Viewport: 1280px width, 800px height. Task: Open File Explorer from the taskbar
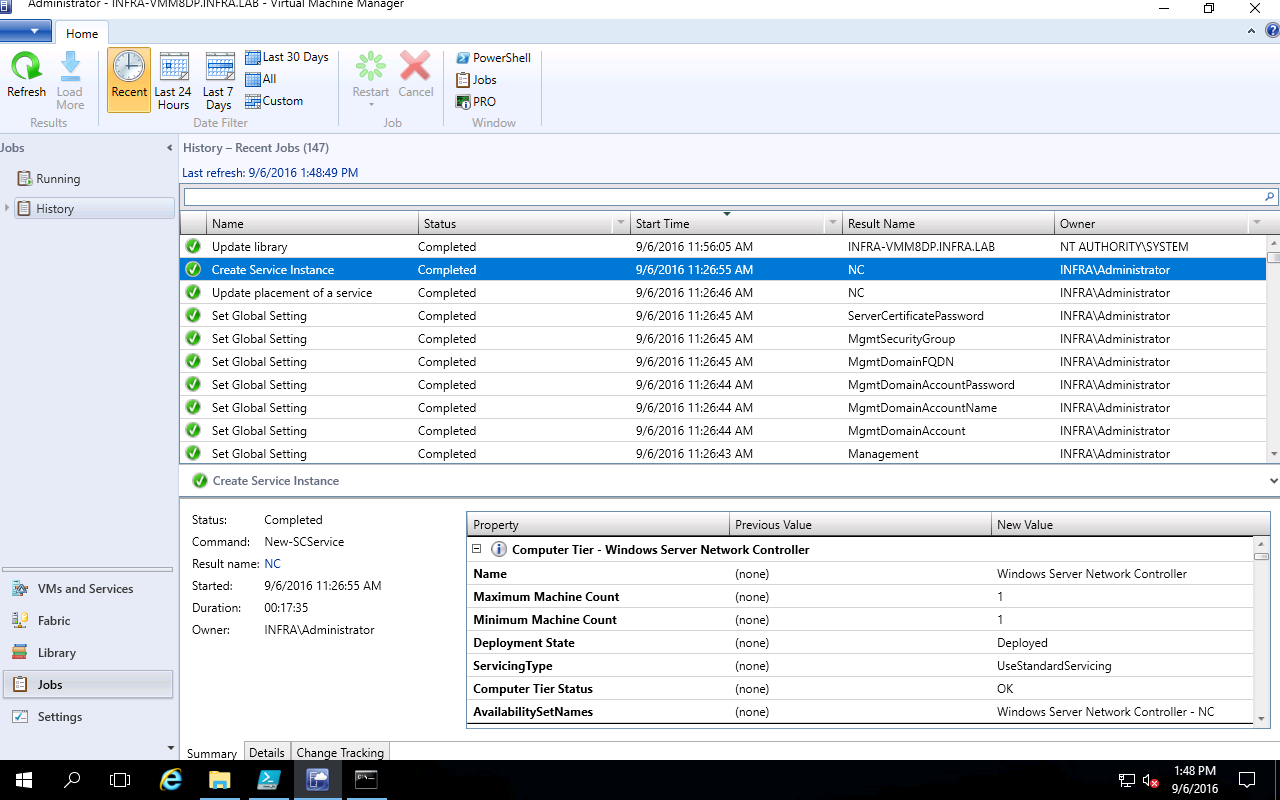pos(220,780)
